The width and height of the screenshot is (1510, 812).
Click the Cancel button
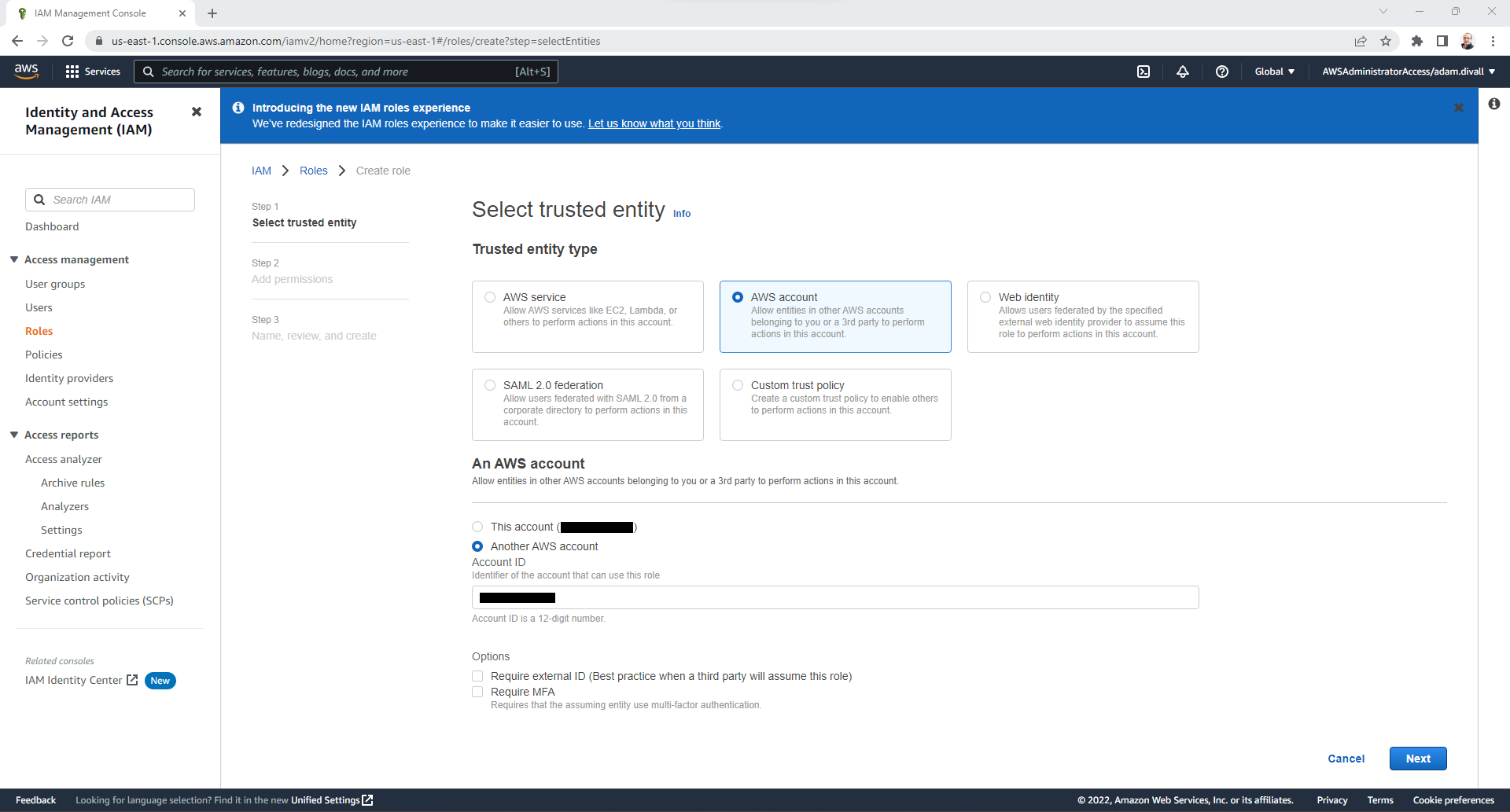coord(1346,759)
